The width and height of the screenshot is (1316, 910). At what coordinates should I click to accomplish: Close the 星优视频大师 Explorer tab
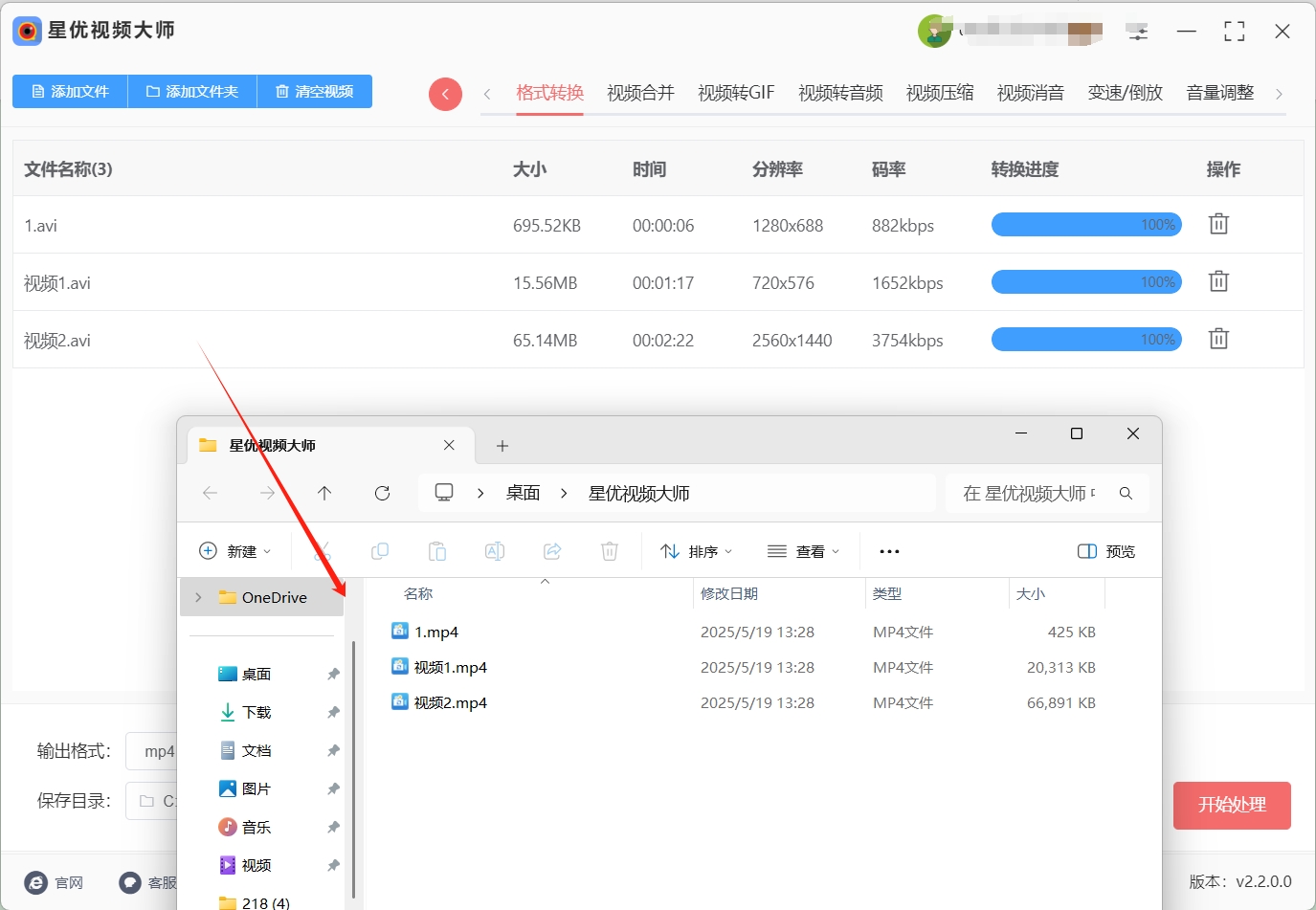pyautogui.click(x=449, y=445)
